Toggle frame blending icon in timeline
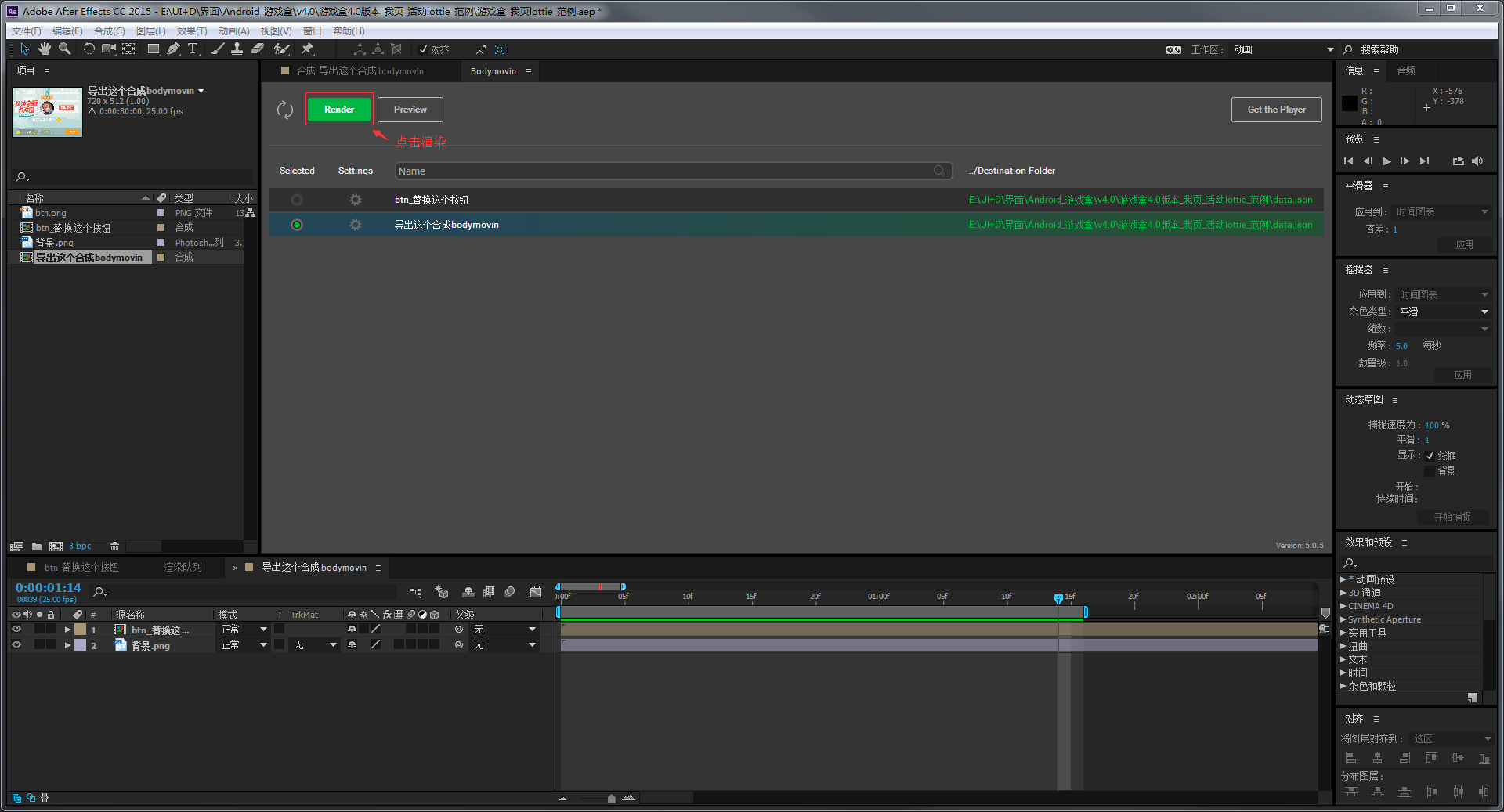Image resolution: width=1504 pixels, height=812 pixels. 489,593
